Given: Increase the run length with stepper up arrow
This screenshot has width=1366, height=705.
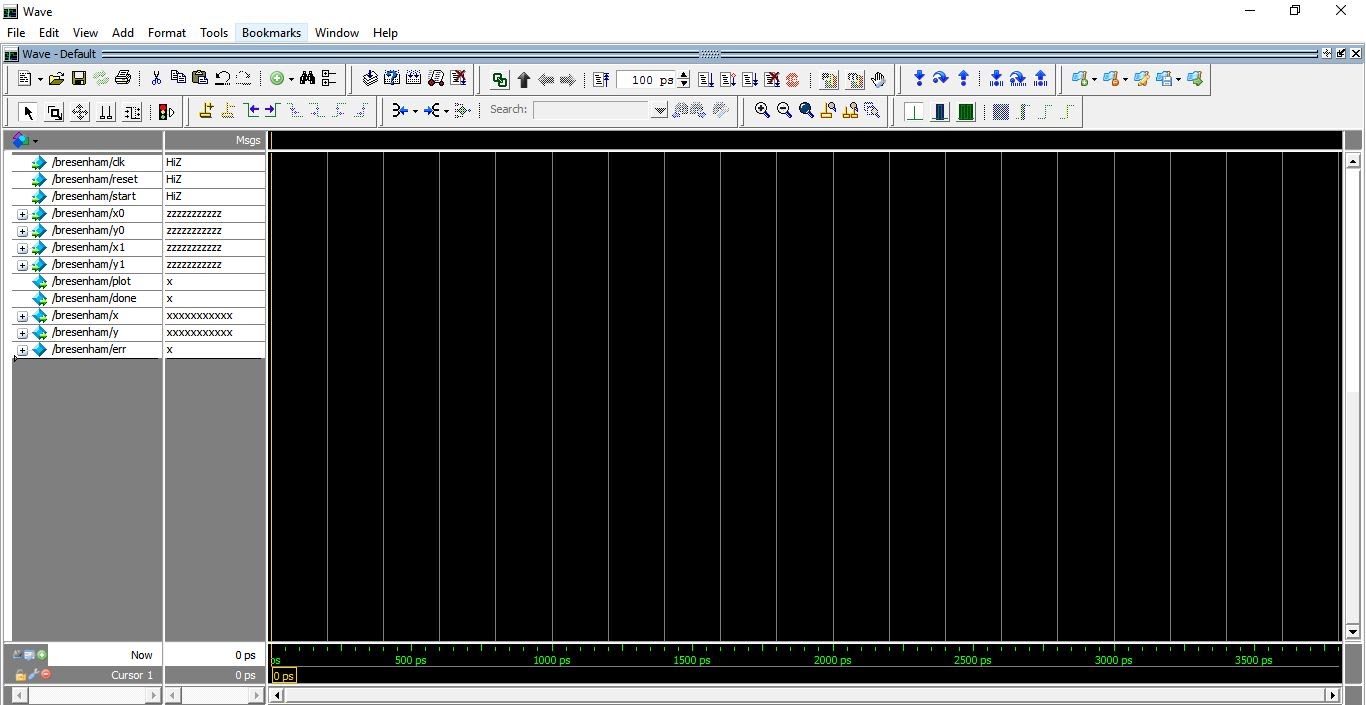Looking at the screenshot, I should click(684, 76).
